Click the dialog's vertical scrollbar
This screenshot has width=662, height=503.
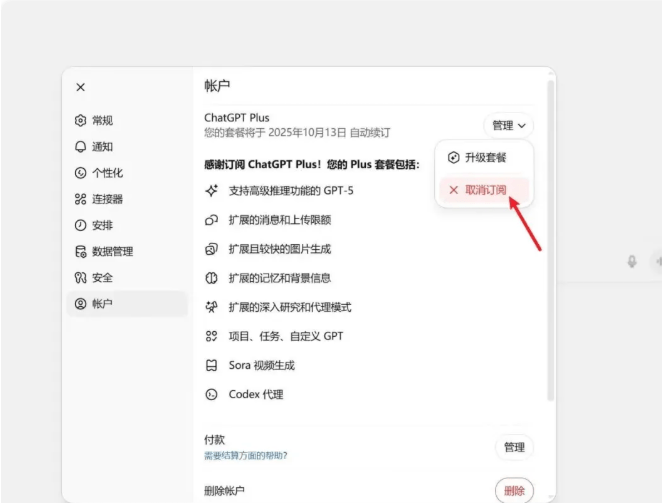551,241
